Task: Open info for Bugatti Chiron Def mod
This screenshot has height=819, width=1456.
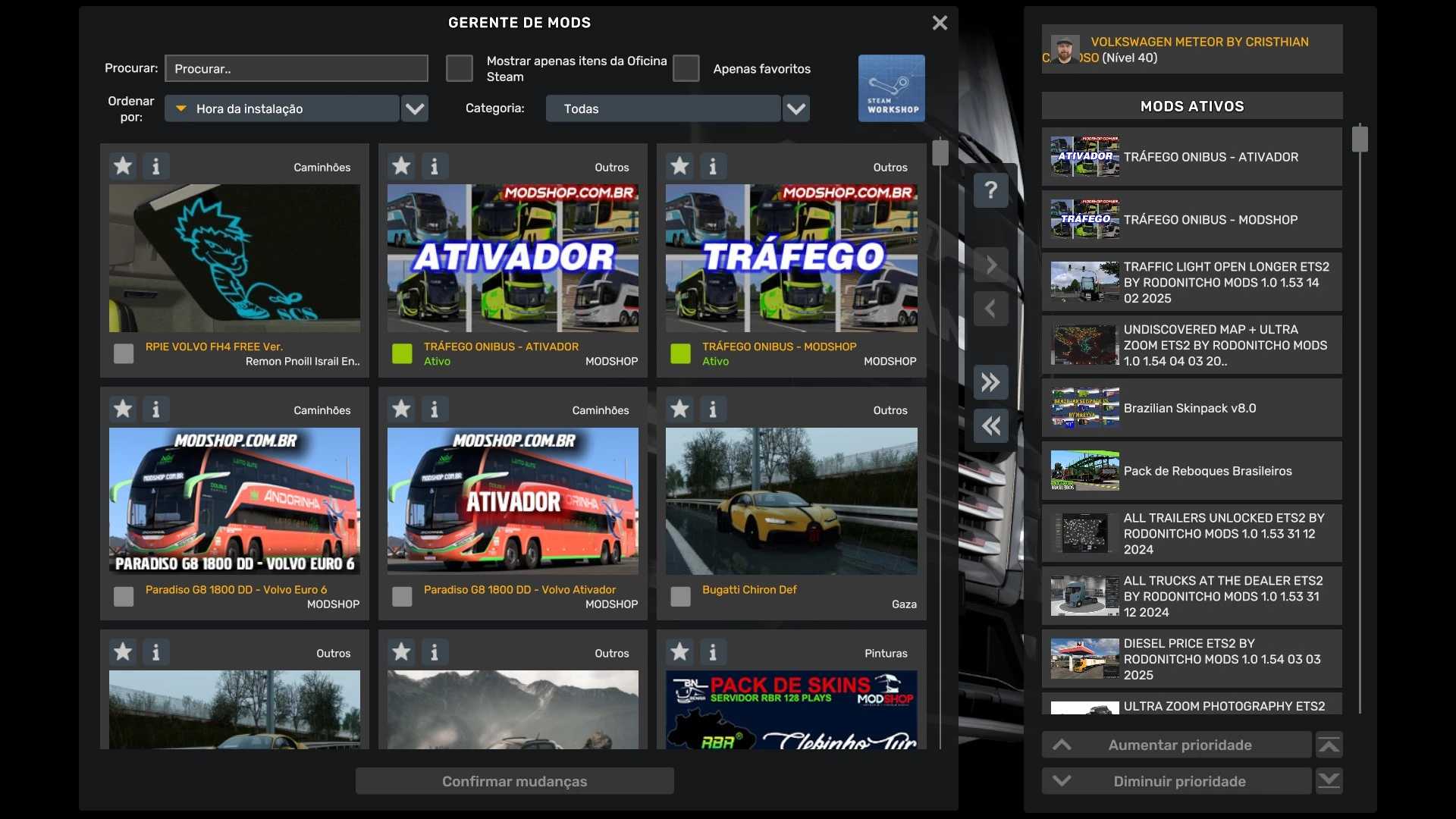Action: point(712,409)
